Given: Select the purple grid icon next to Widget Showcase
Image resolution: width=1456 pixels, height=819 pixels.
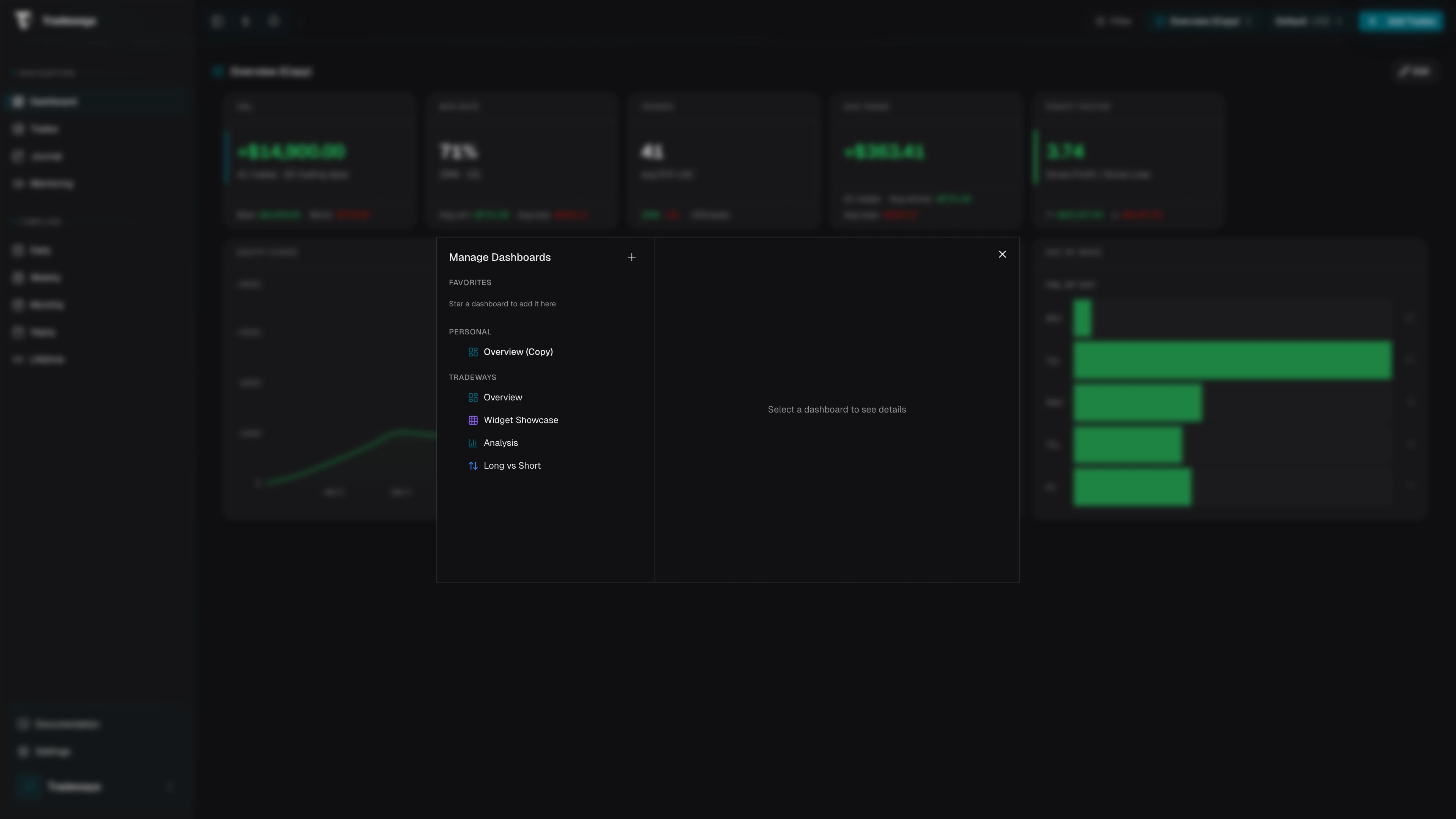Looking at the screenshot, I should (473, 420).
